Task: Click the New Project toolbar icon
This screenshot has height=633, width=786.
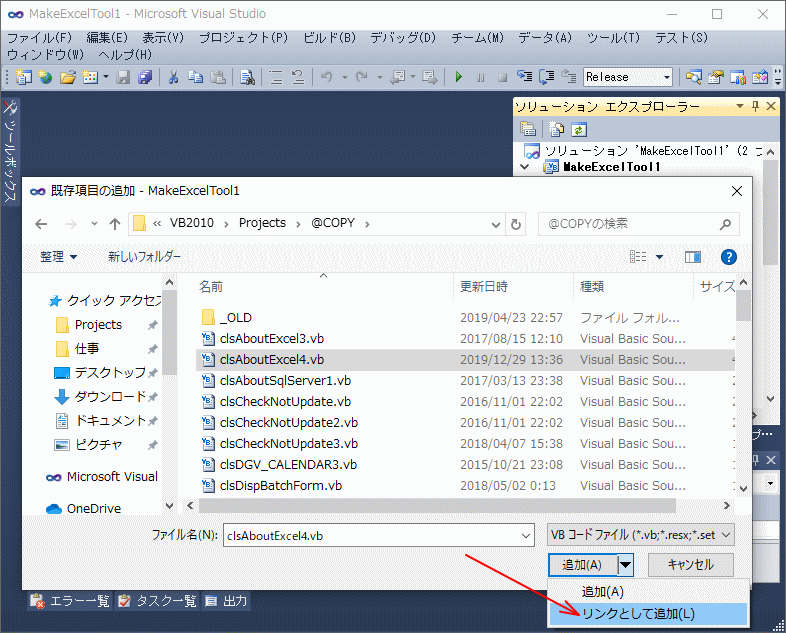Action: point(23,77)
